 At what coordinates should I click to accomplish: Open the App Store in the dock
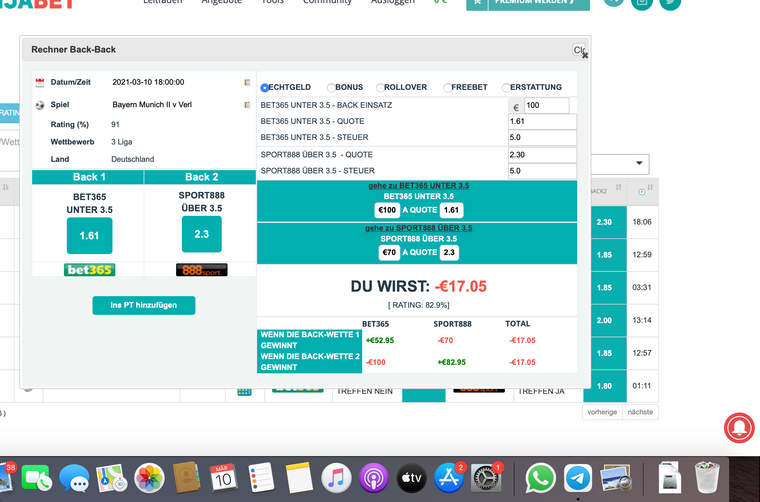tap(449, 479)
